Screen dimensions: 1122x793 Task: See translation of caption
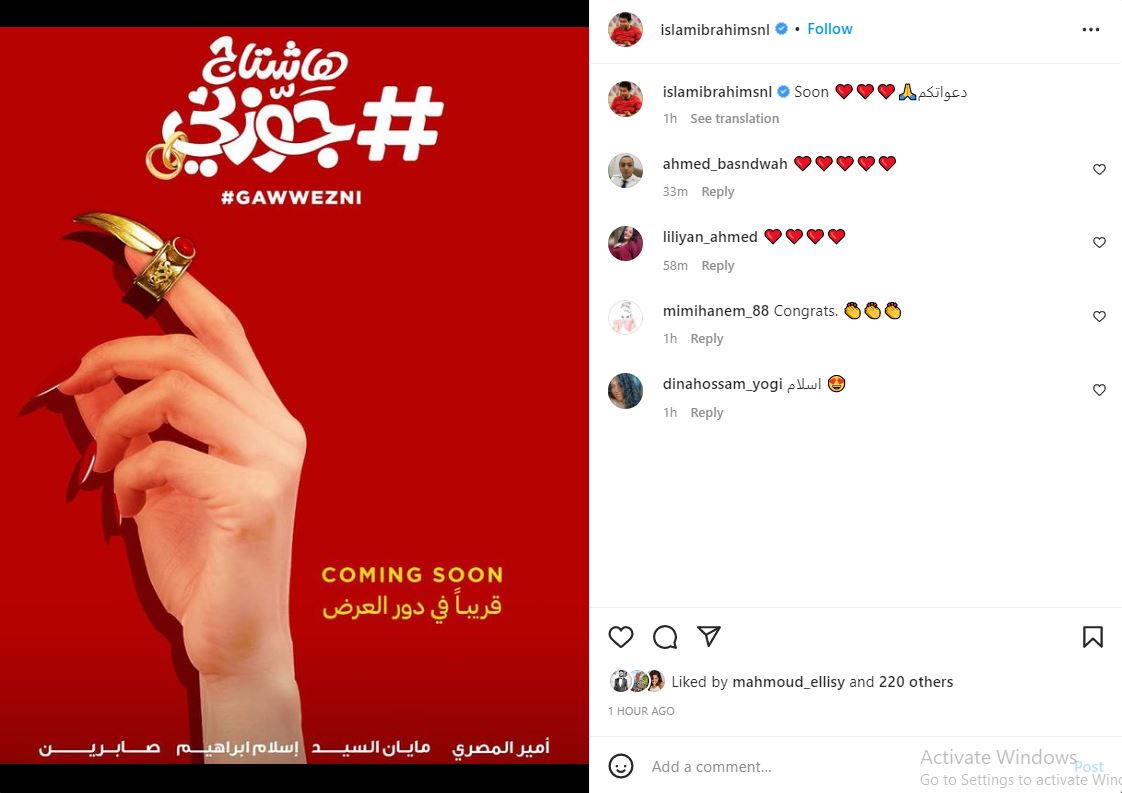734,118
